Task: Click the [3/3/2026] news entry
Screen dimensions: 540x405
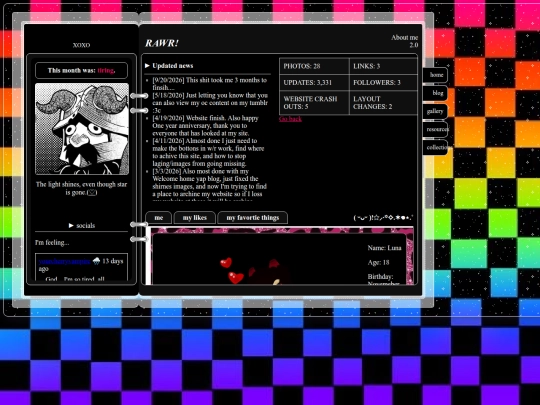Action: pyautogui.click(x=209, y=184)
